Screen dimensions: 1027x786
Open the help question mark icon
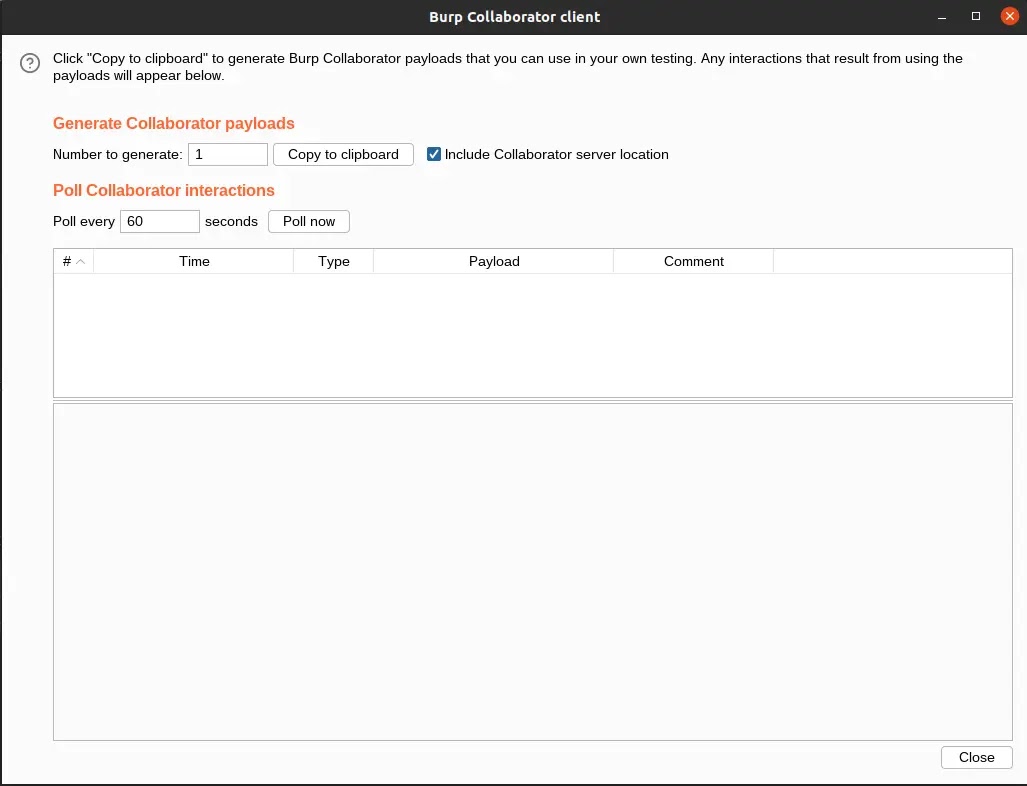30,63
